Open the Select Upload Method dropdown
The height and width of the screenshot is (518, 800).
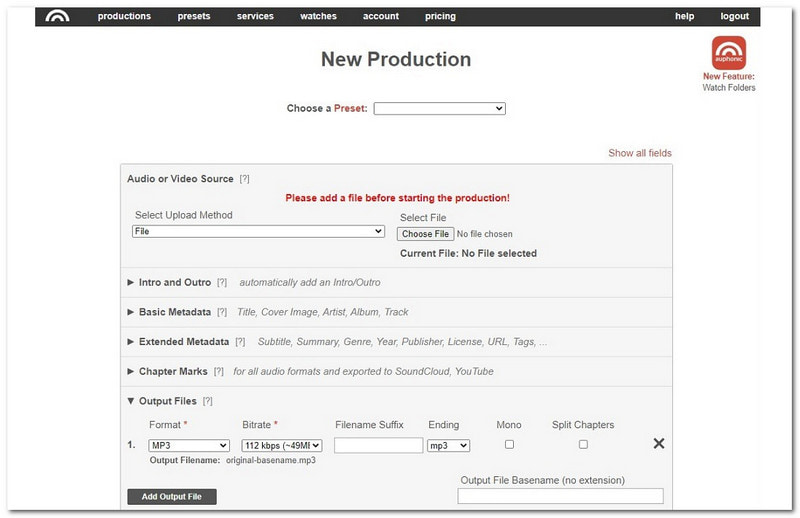click(x=258, y=232)
